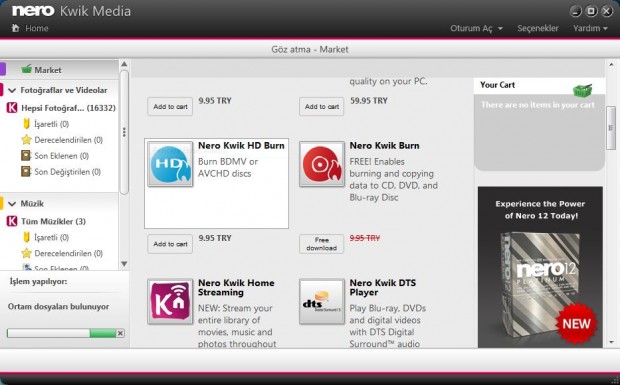620x385 pixels.
Task: Open the Nero Kwik Home Streaming icon
Action: point(170,302)
